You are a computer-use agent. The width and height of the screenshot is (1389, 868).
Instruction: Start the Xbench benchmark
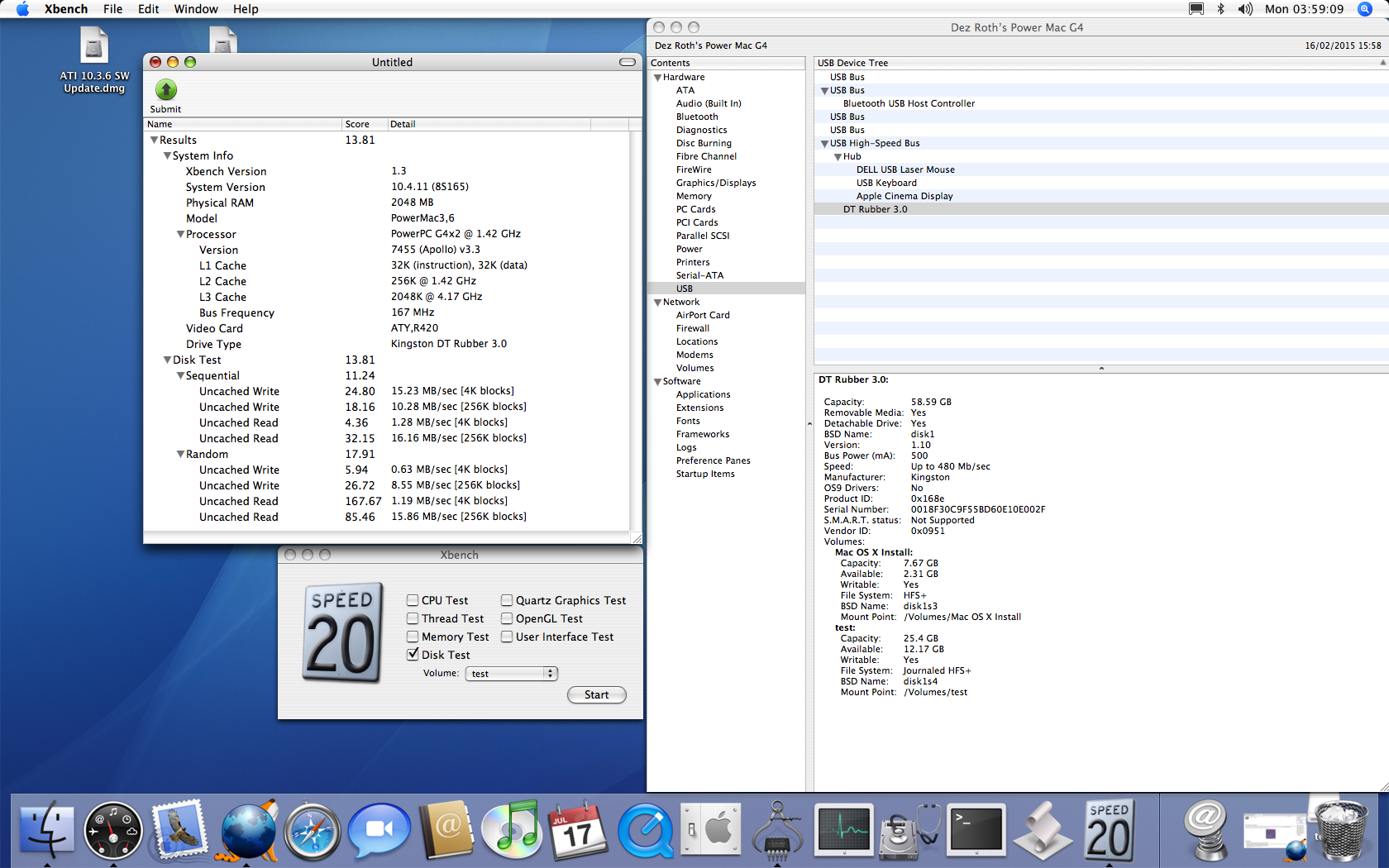596,694
